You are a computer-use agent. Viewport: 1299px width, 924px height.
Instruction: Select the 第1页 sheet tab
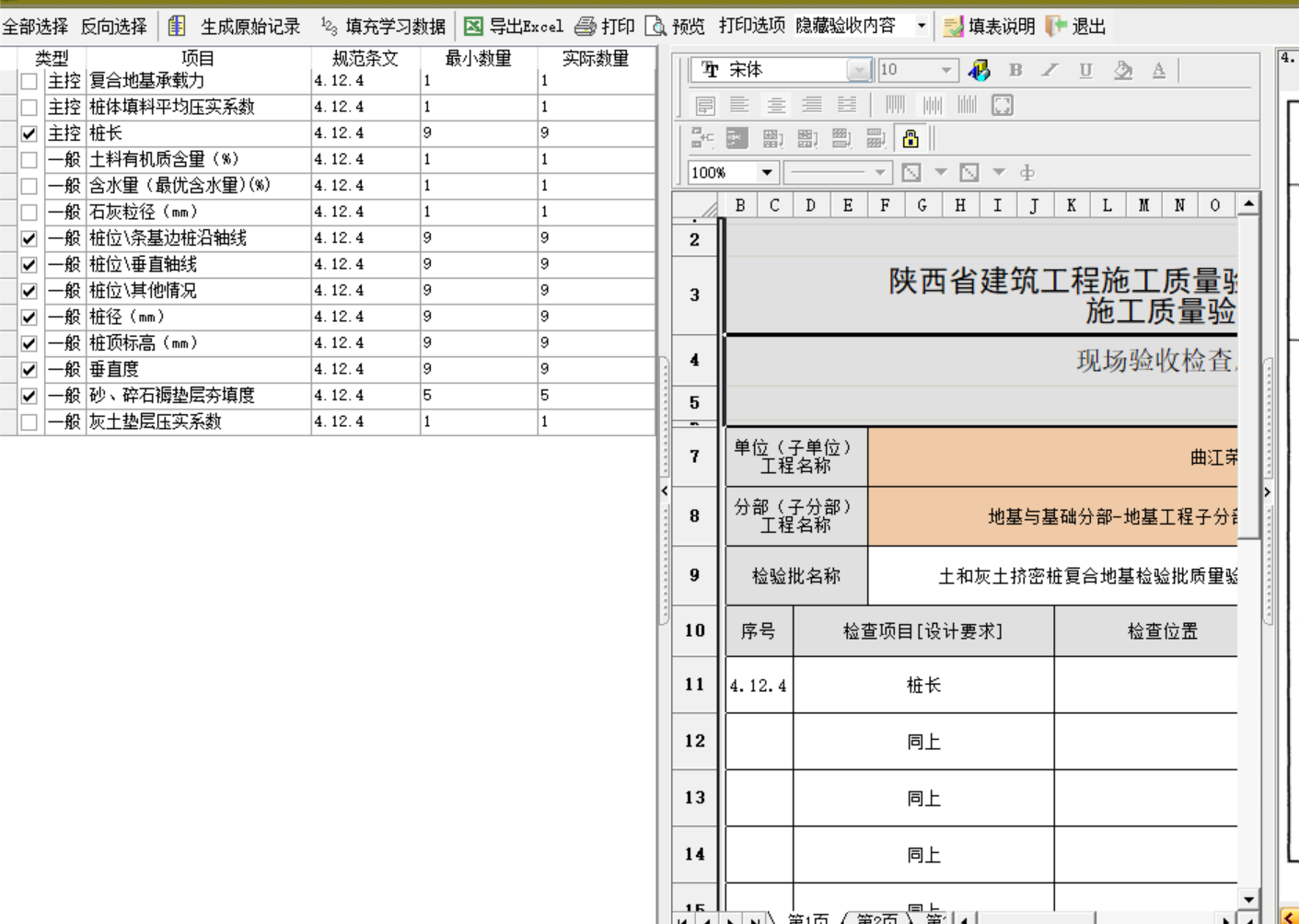(x=807, y=918)
